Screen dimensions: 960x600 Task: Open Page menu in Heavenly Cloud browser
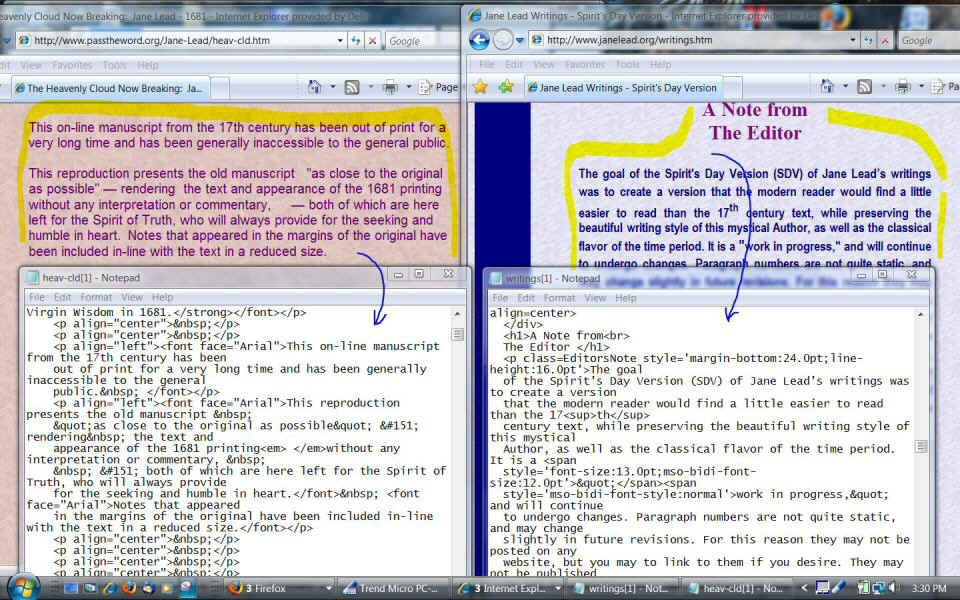[439, 88]
